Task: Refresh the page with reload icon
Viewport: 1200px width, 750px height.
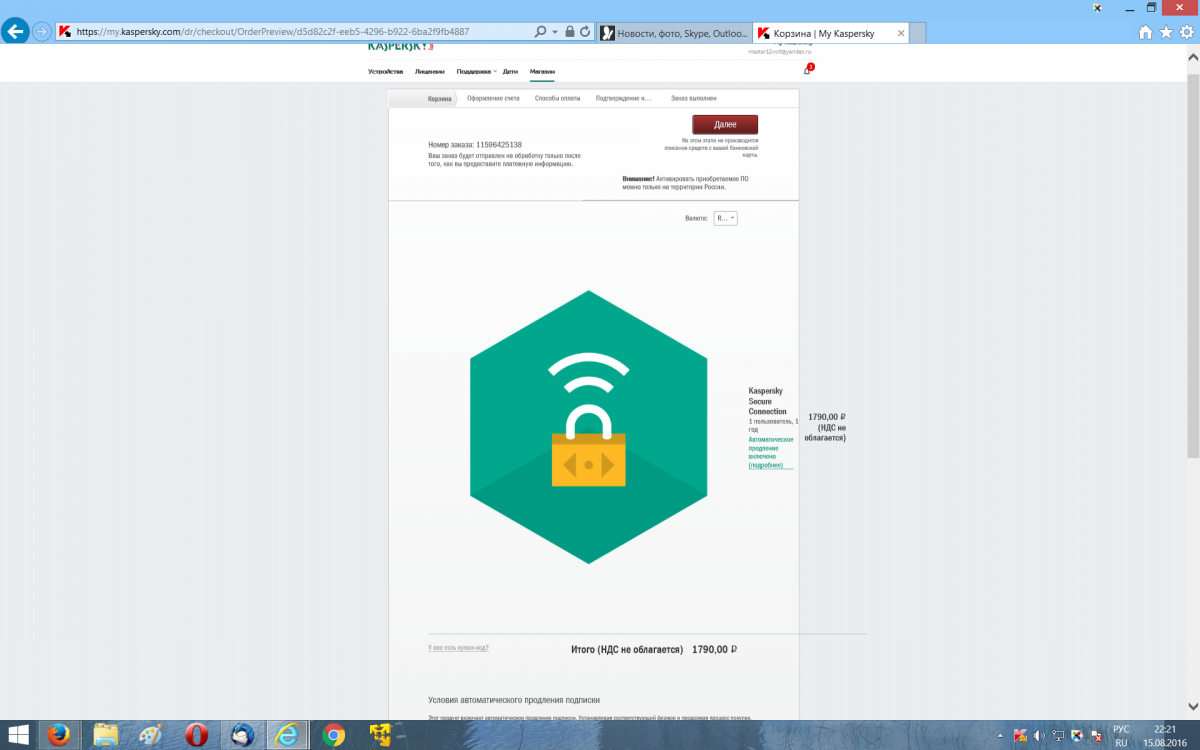Action: [x=585, y=32]
